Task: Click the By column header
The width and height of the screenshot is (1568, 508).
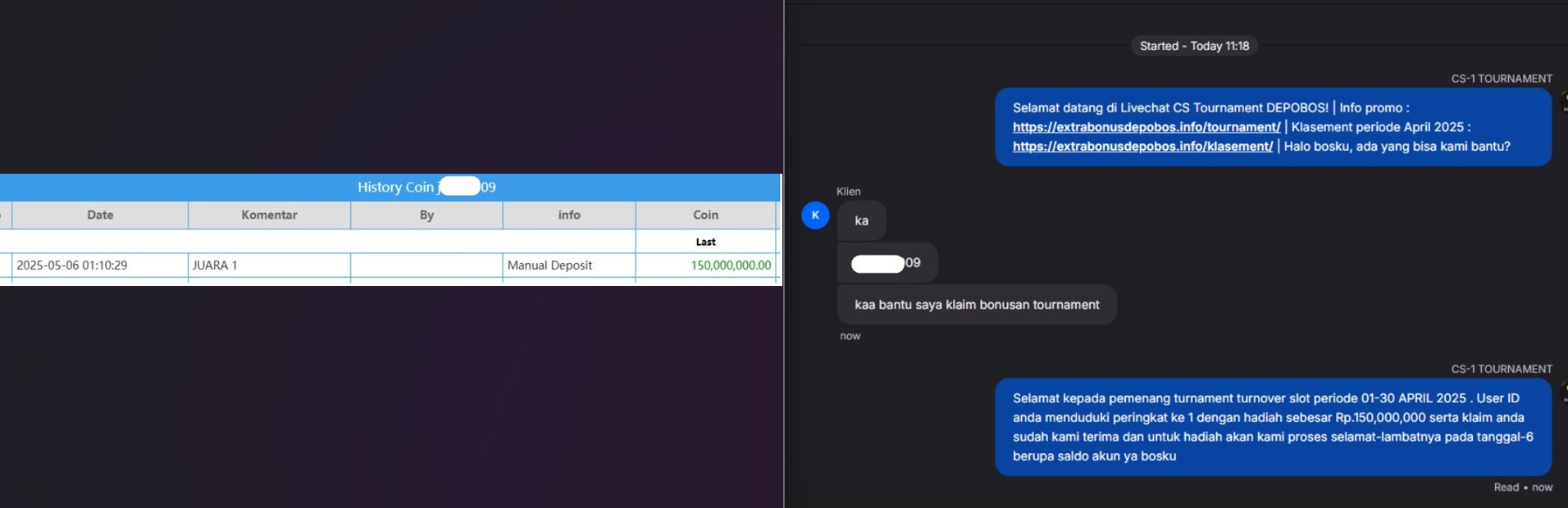Action: [426, 215]
